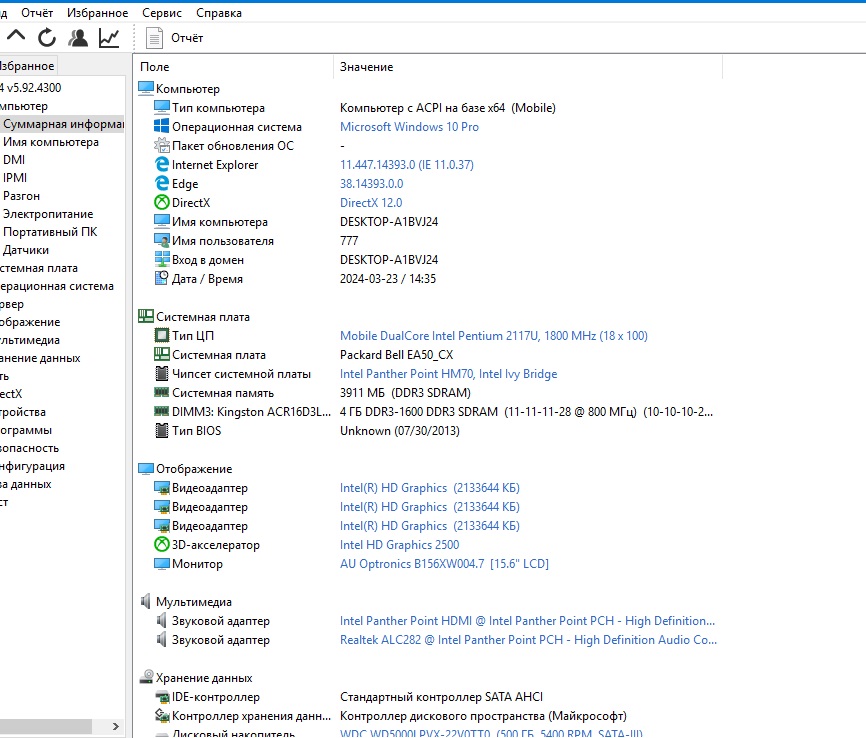This screenshot has height=738, width=866.
Task: Select the Internet Explorer row icon
Action: point(162,165)
